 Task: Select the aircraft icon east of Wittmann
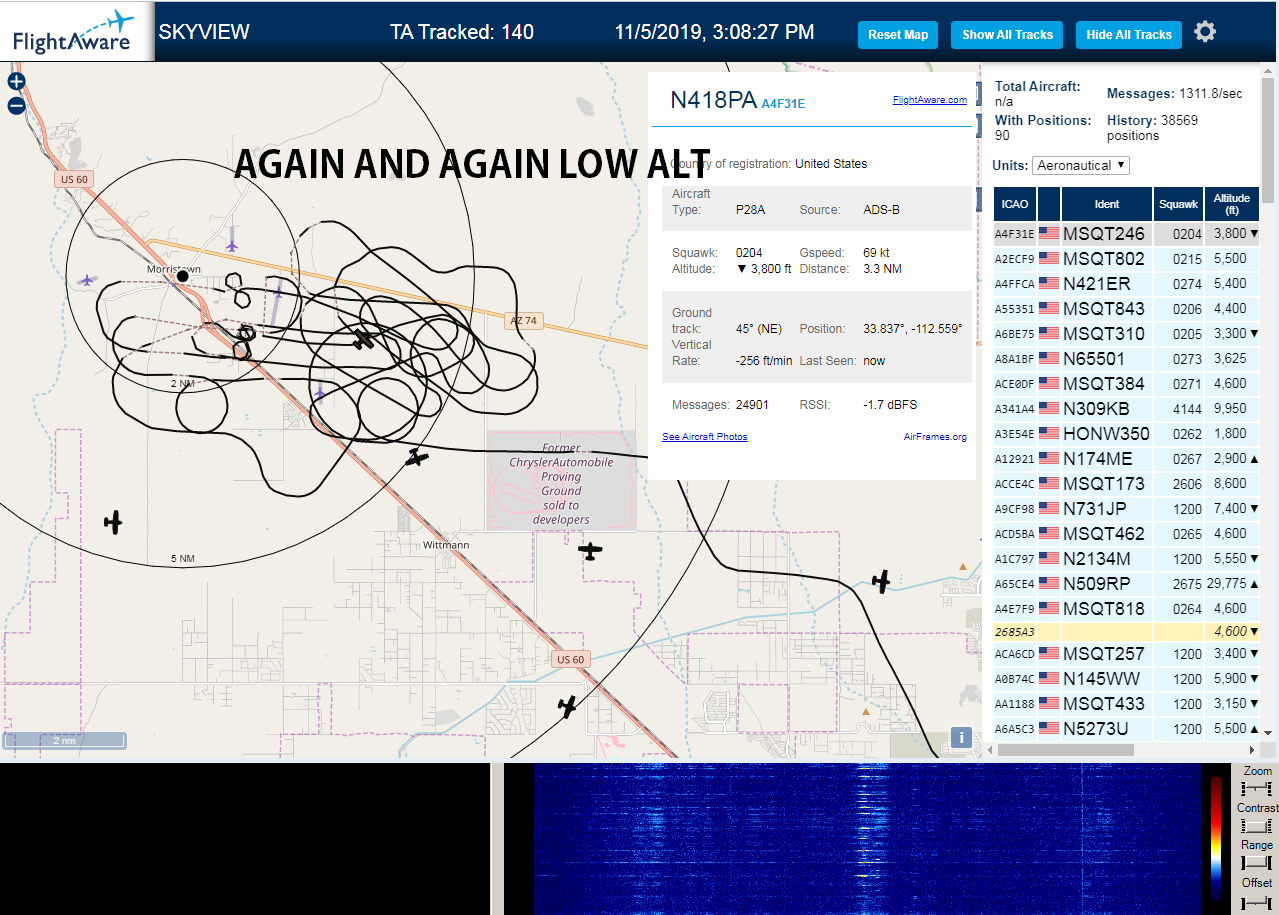(591, 550)
